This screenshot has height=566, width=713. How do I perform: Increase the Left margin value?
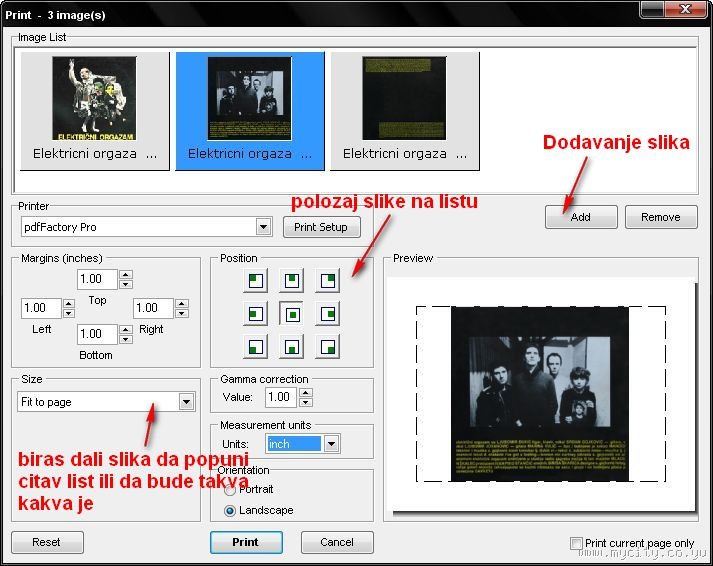click(69, 303)
